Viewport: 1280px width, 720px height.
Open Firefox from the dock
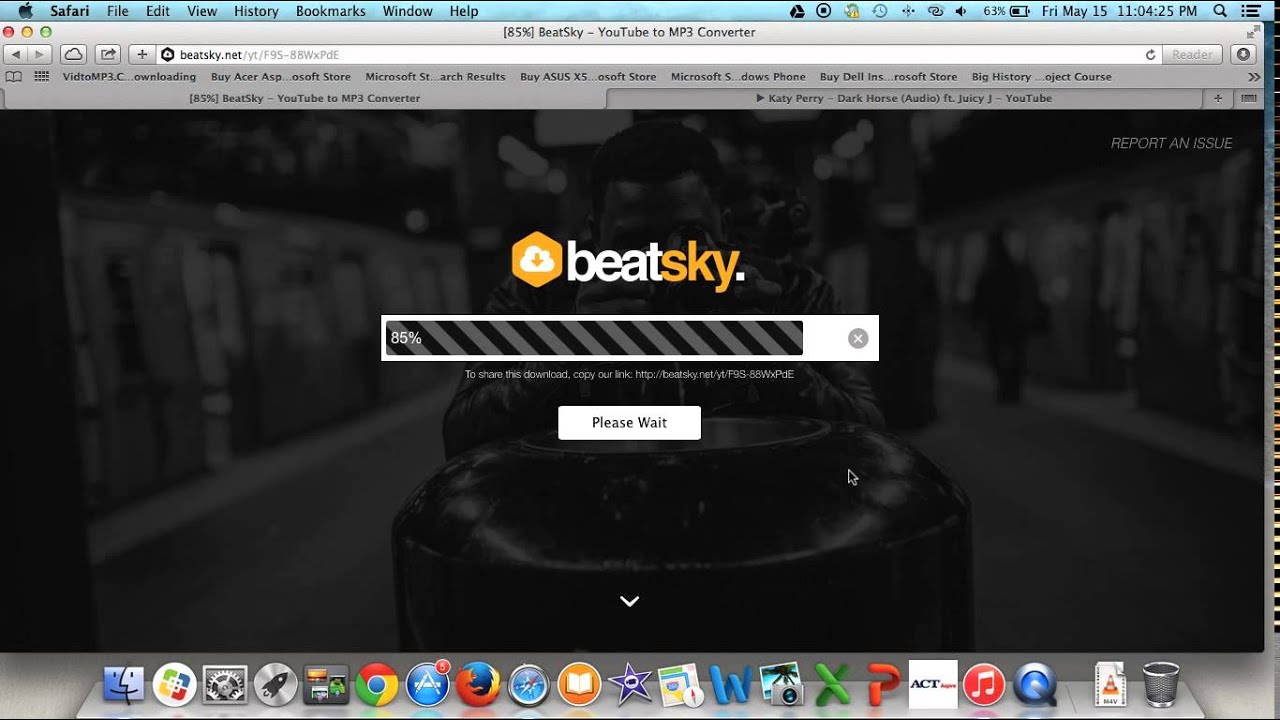[x=478, y=685]
